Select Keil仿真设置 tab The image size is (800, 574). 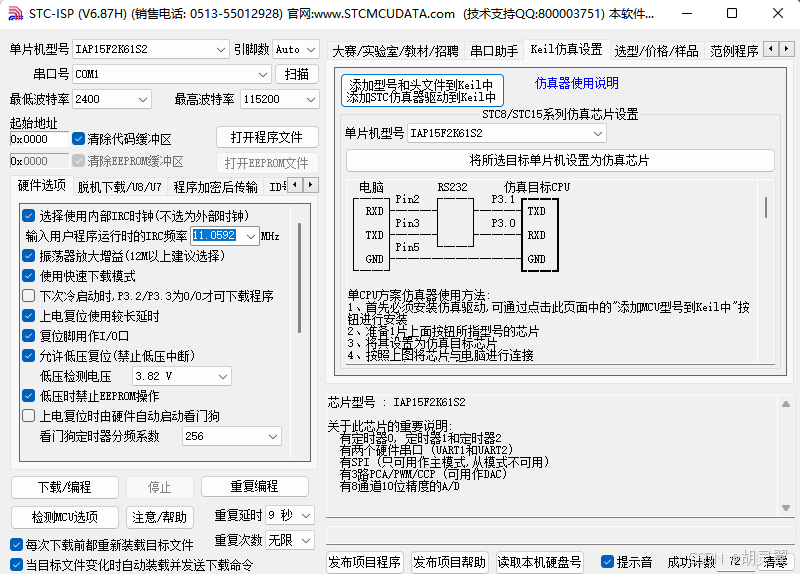tap(566, 49)
